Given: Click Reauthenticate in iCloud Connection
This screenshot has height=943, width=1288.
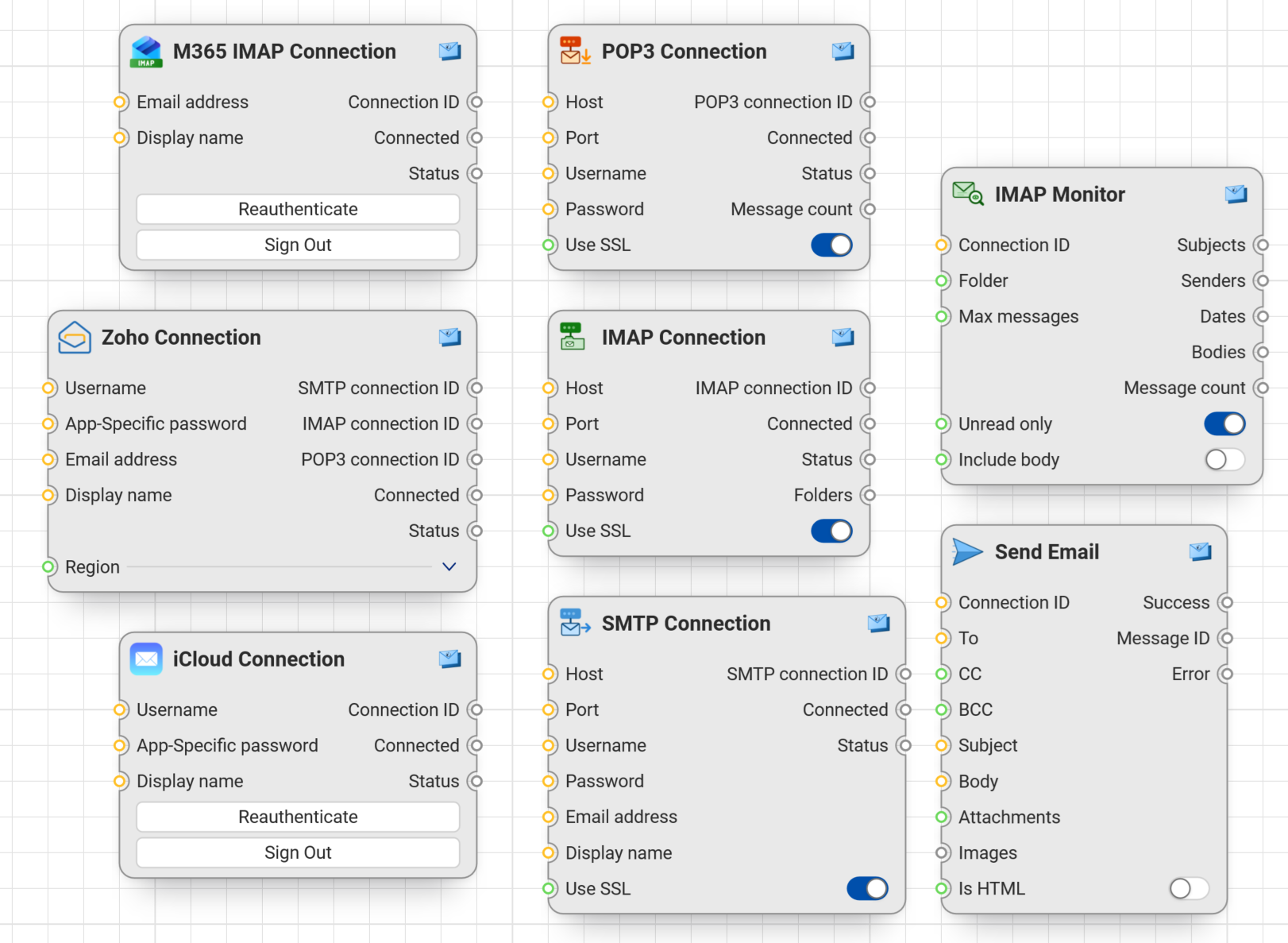Looking at the screenshot, I should point(298,817).
